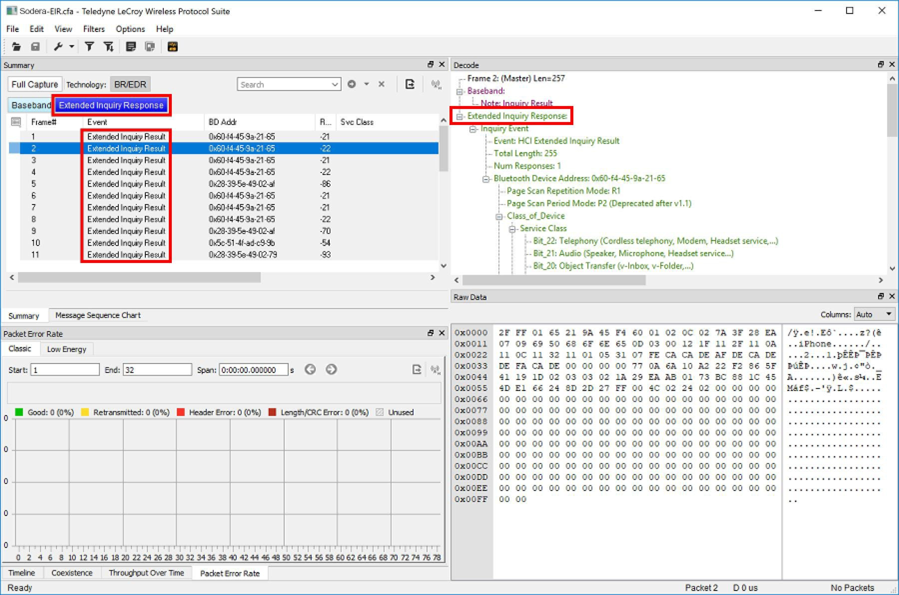Open the Baseband tab in Summary

tap(31, 105)
